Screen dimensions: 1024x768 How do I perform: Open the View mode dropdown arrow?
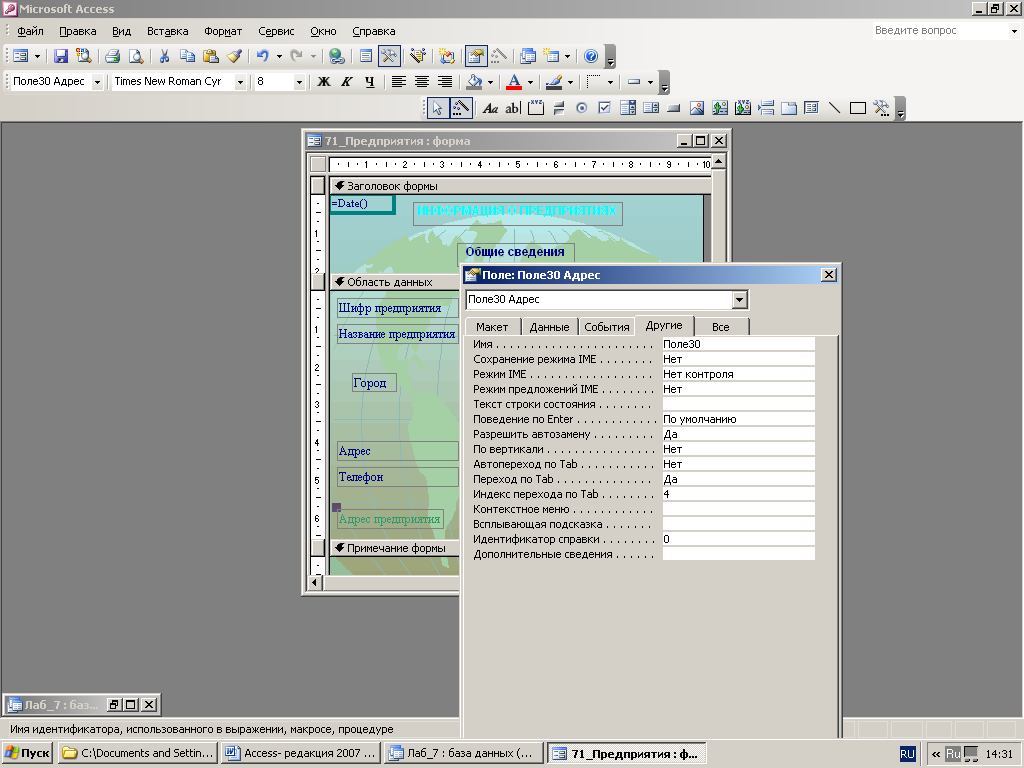click(37, 56)
